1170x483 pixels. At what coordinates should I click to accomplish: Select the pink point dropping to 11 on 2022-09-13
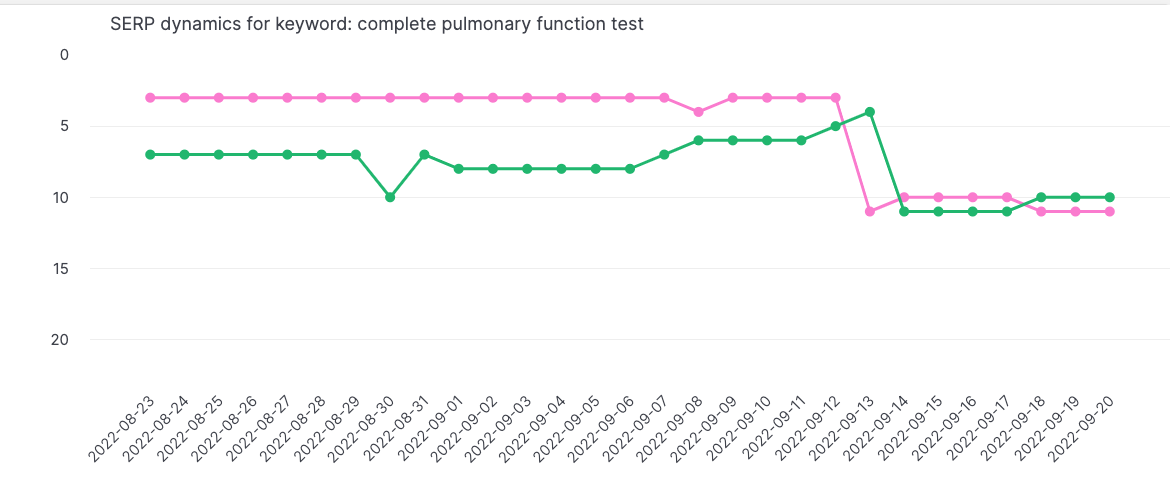pos(870,211)
